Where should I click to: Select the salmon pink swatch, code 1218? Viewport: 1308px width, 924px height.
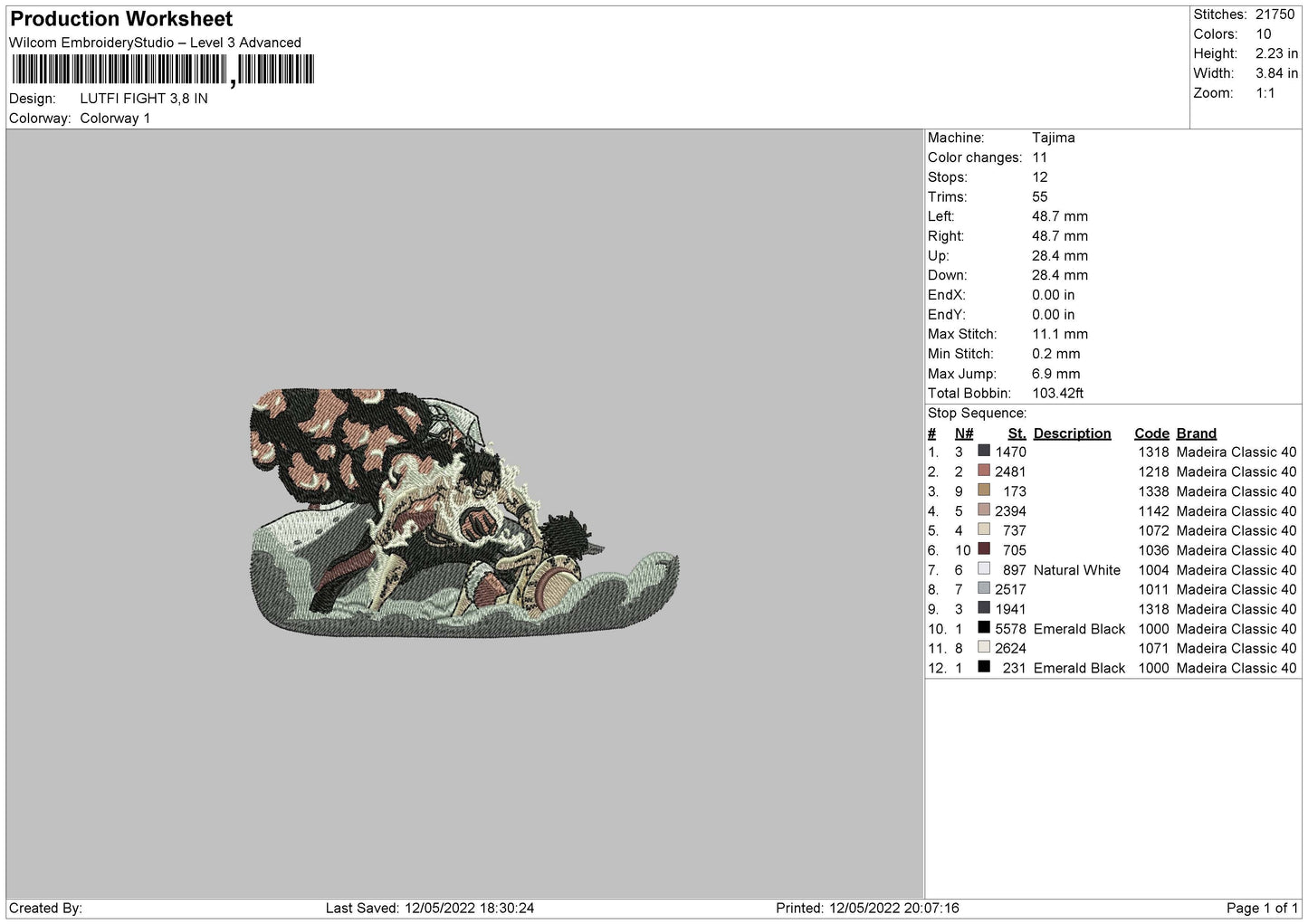pos(984,471)
